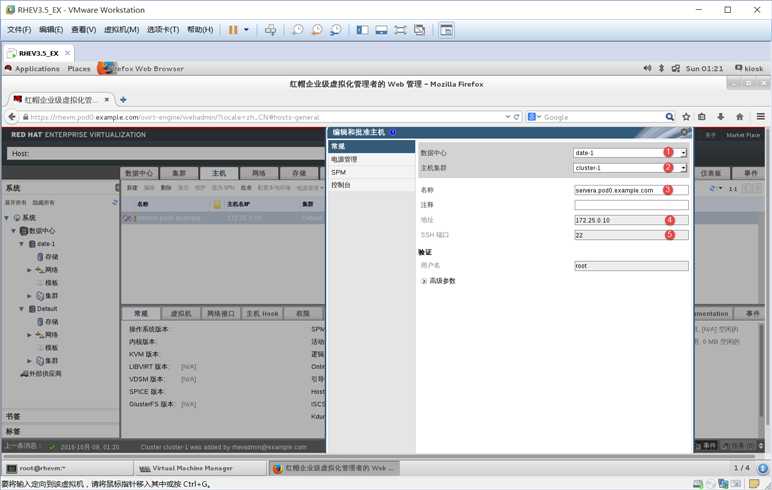Go back in Firefox

[x=12, y=117]
